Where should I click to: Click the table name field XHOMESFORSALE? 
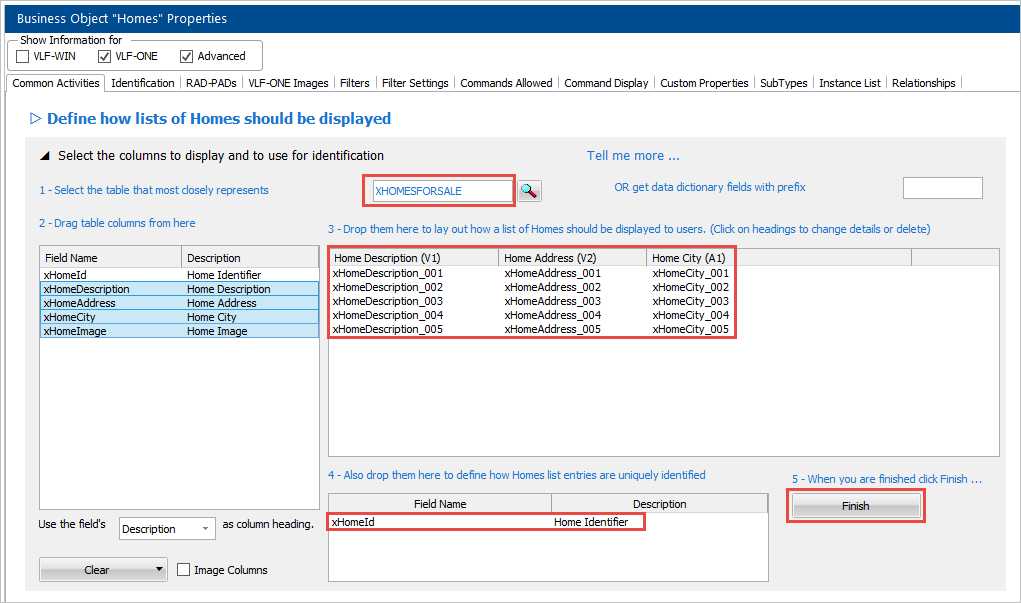pyautogui.click(x=441, y=190)
